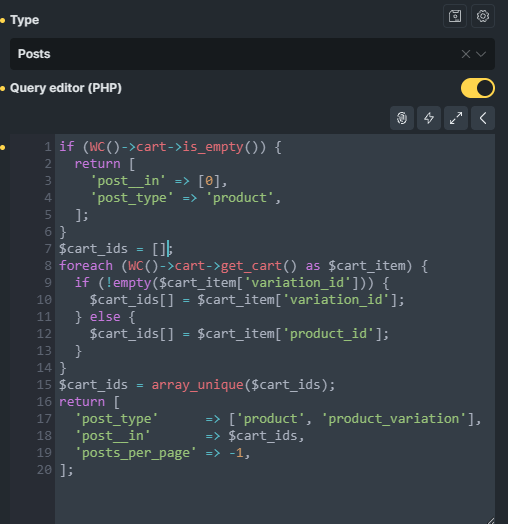Image resolution: width=508 pixels, height=524 pixels.
Task: Run the query with the lightning bolt icon
Action: pyautogui.click(x=429, y=118)
